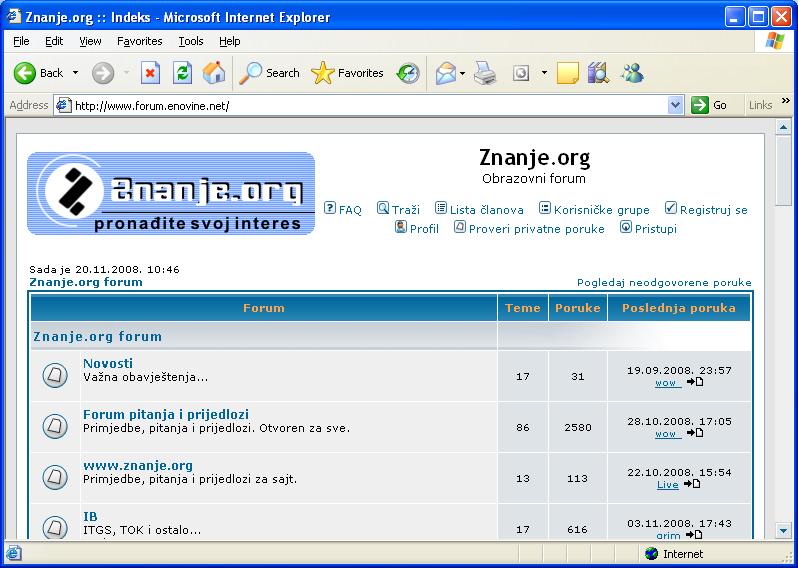
Task: Click the Mail envelope icon
Action: pyautogui.click(x=446, y=73)
